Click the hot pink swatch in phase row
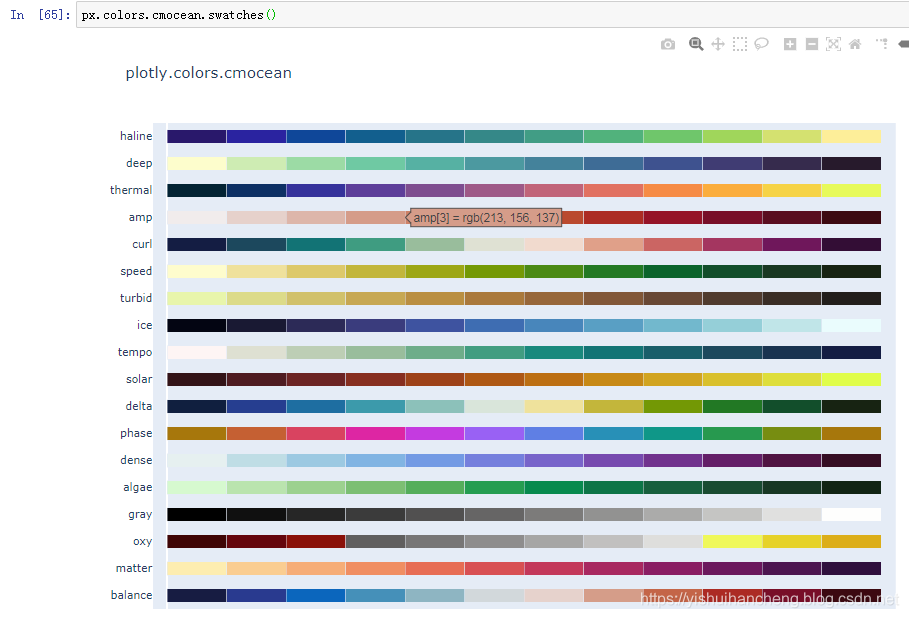The width and height of the screenshot is (909, 618). 376,433
